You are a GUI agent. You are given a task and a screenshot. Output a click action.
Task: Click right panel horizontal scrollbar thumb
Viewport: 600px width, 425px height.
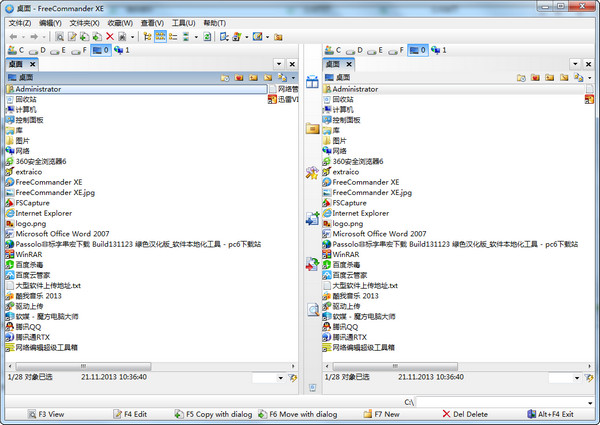tap(395, 366)
